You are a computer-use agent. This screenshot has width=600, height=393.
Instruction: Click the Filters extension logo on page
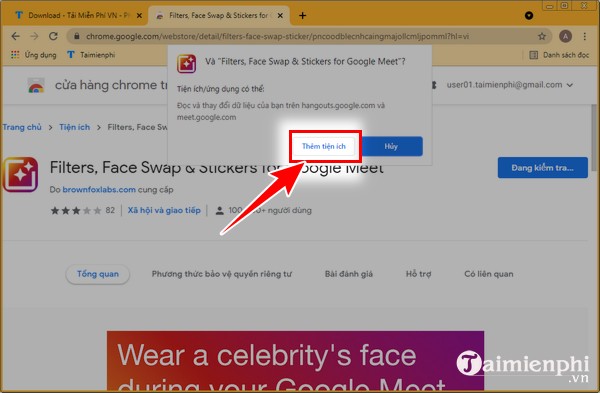click(x=20, y=174)
